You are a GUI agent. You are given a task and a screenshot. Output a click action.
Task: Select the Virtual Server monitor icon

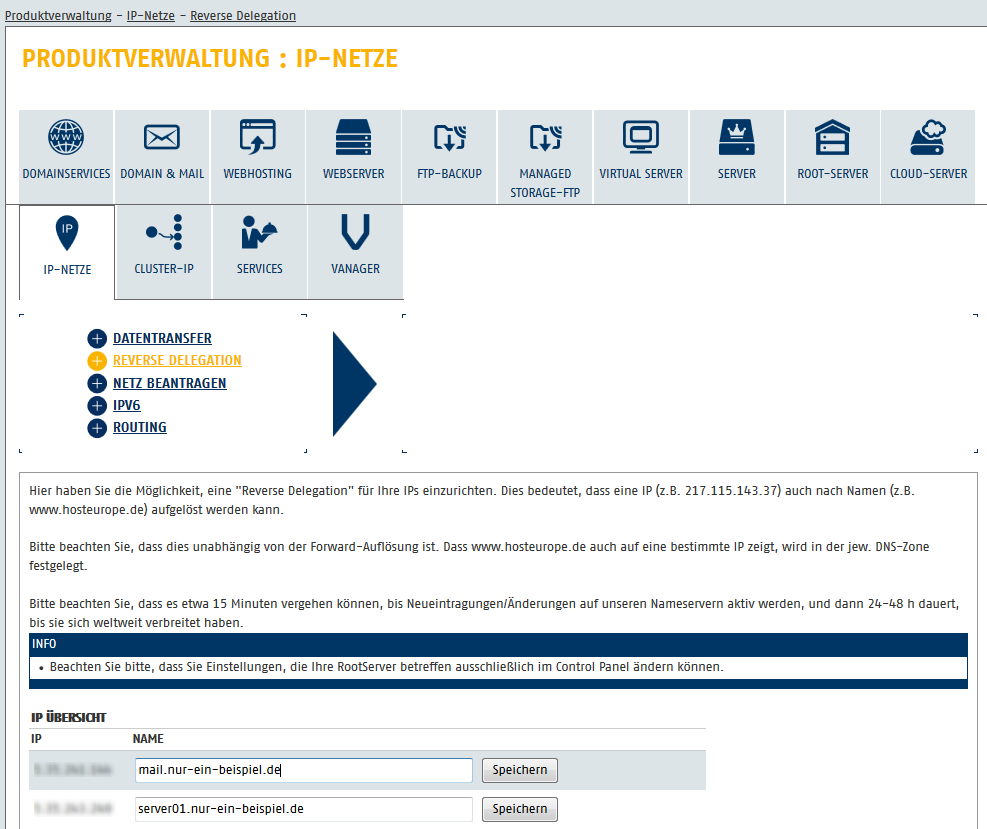coord(641,137)
